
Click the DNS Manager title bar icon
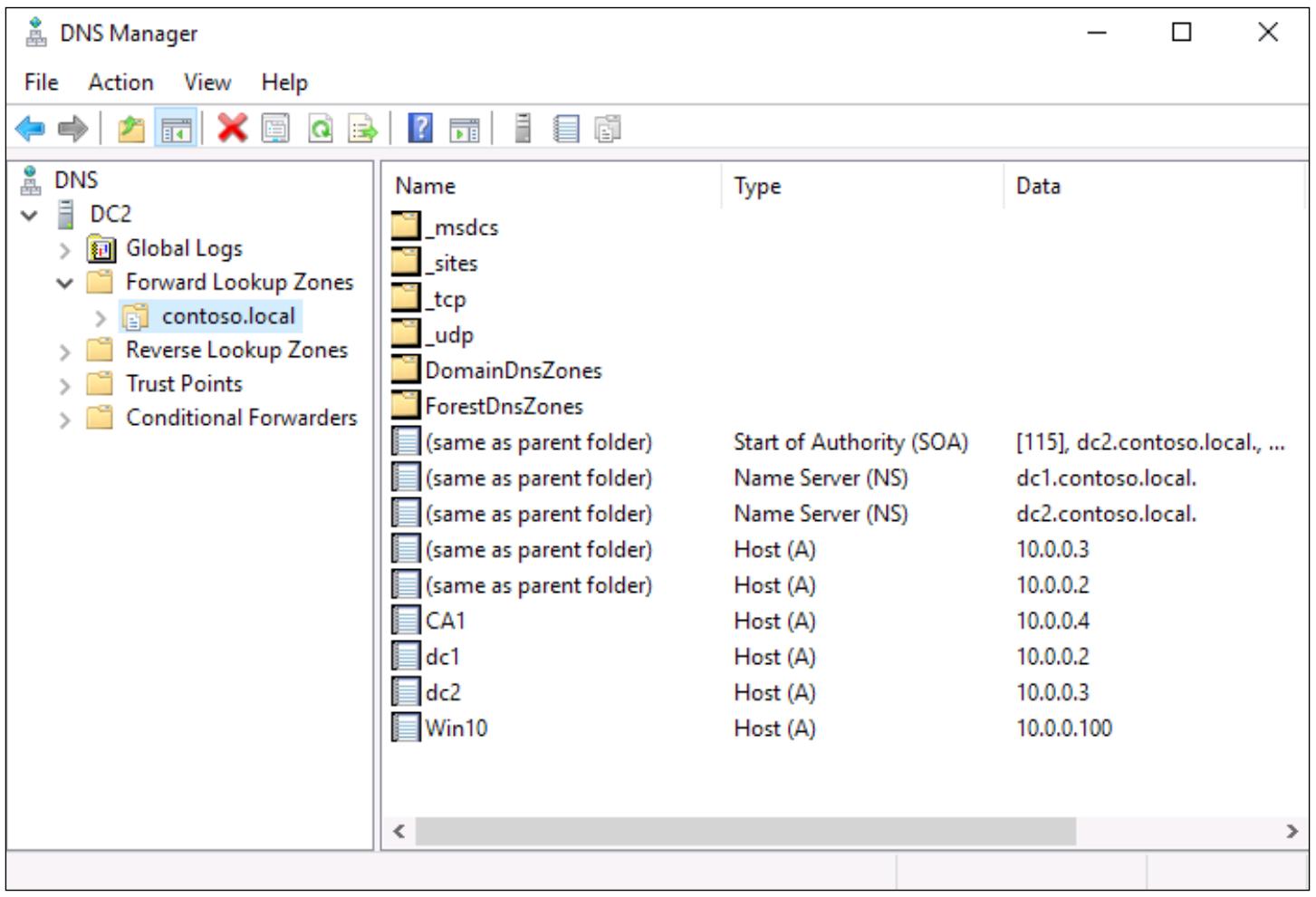click(x=36, y=34)
